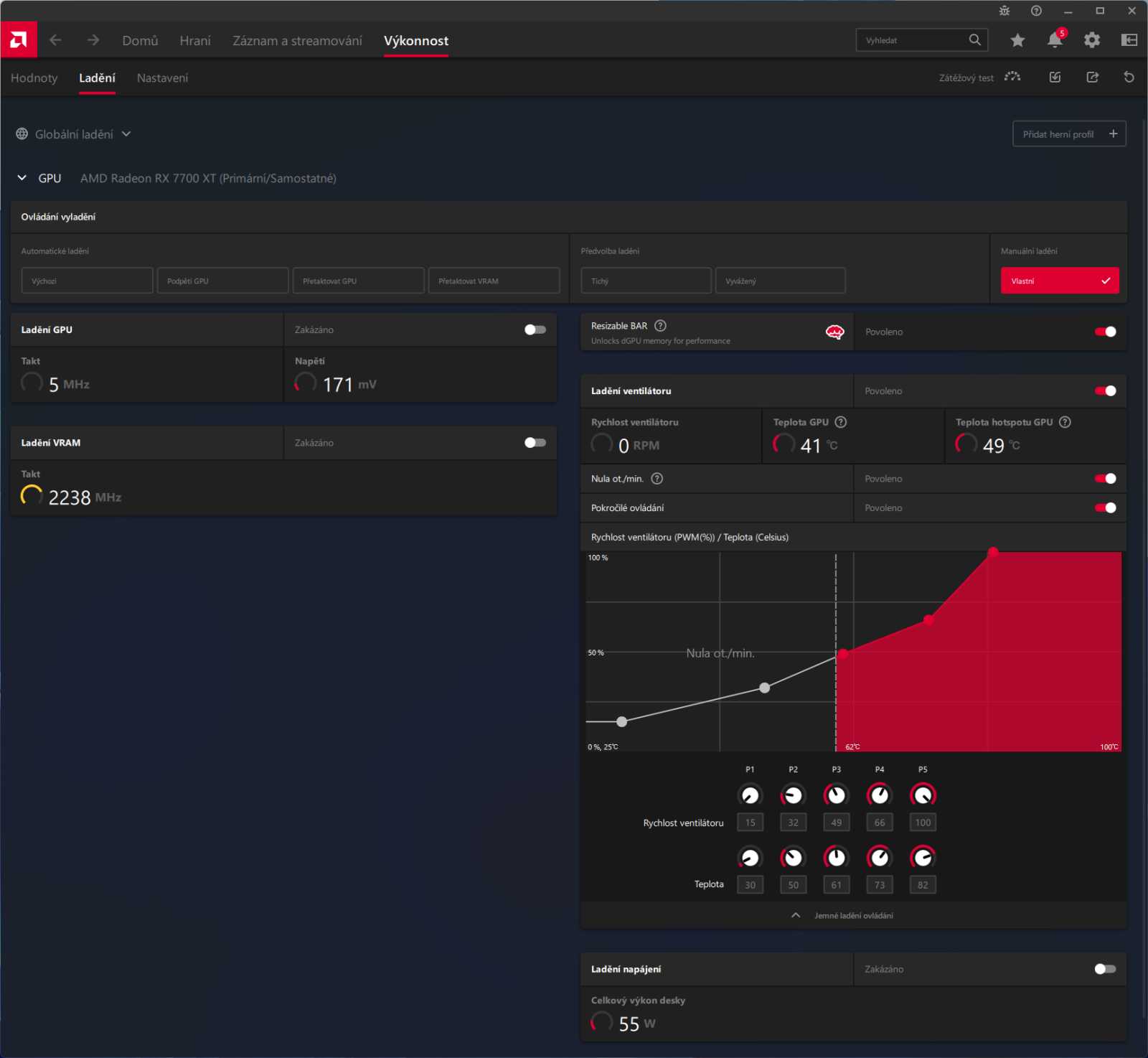Image resolution: width=1148 pixels, height=1058 pixels.
Task: Open help question mark in title bar
Action: tap(1036, 11)
